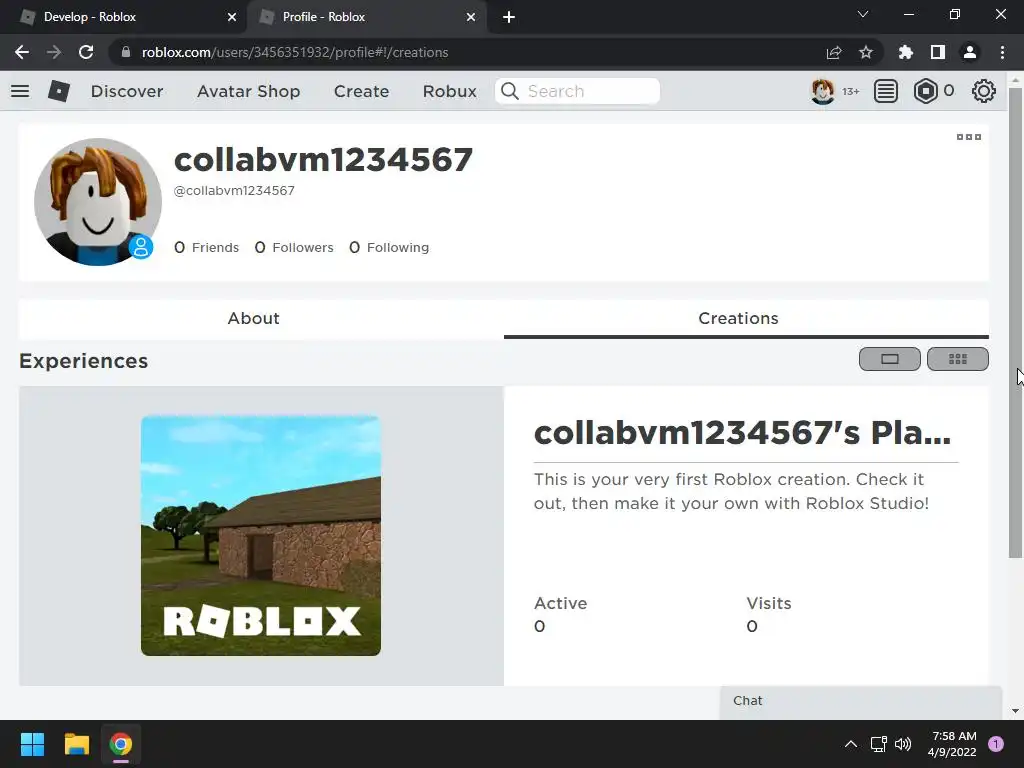Click the profile avatar picture

coord(98,202)
